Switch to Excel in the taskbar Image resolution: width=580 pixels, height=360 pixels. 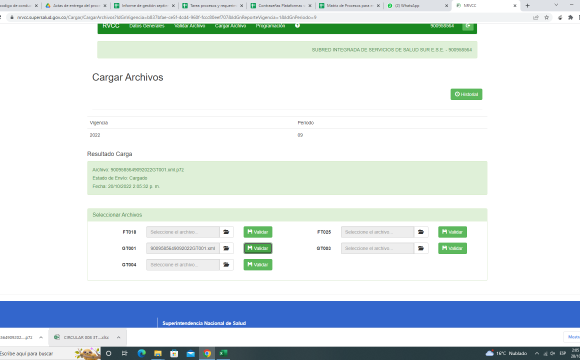click(223, 353)
